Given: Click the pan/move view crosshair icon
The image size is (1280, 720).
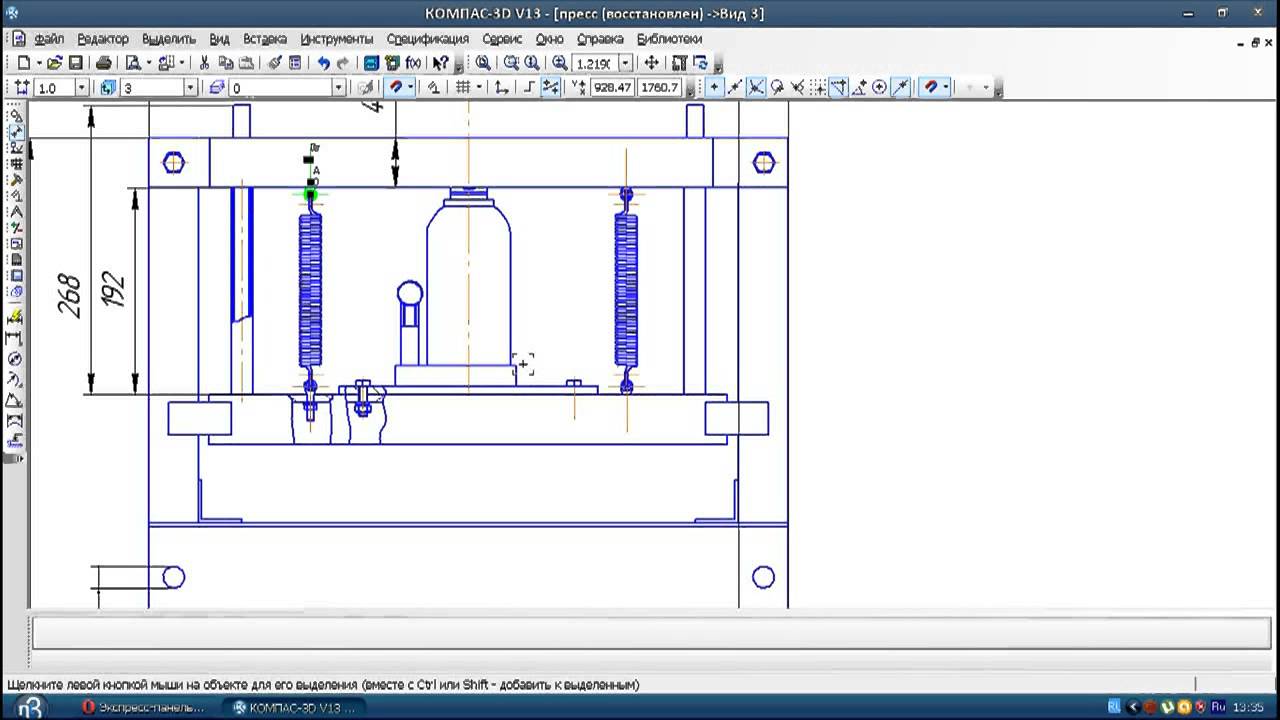Looking at the screenshot, I should tap(651, 63).
